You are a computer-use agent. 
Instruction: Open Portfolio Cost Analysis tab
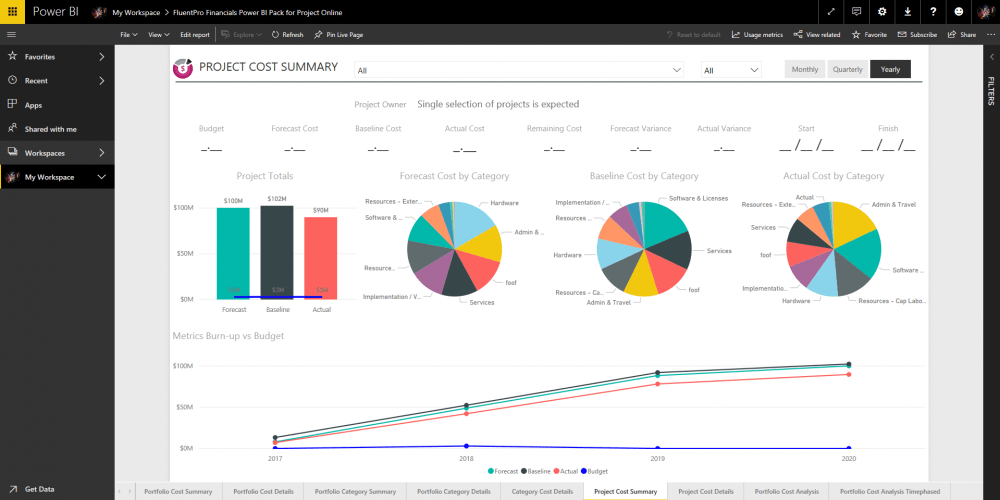(x=786, y=492)
